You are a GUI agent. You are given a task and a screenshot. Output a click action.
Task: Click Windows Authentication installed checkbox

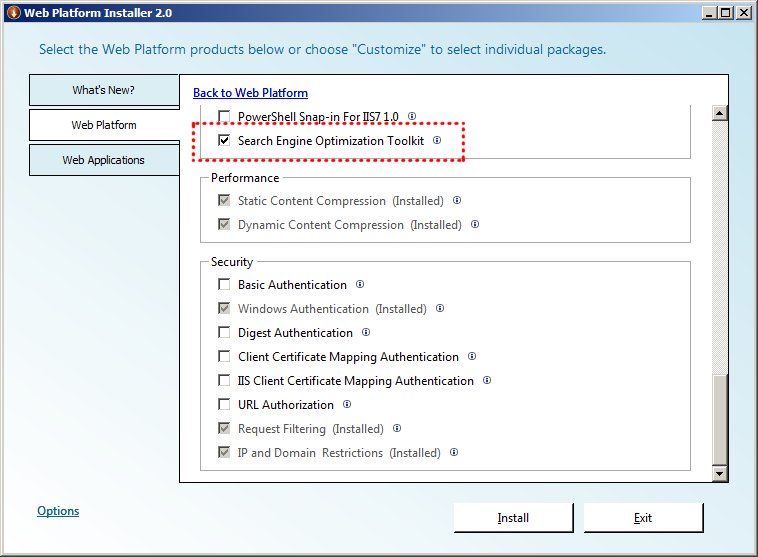[224, 308]
